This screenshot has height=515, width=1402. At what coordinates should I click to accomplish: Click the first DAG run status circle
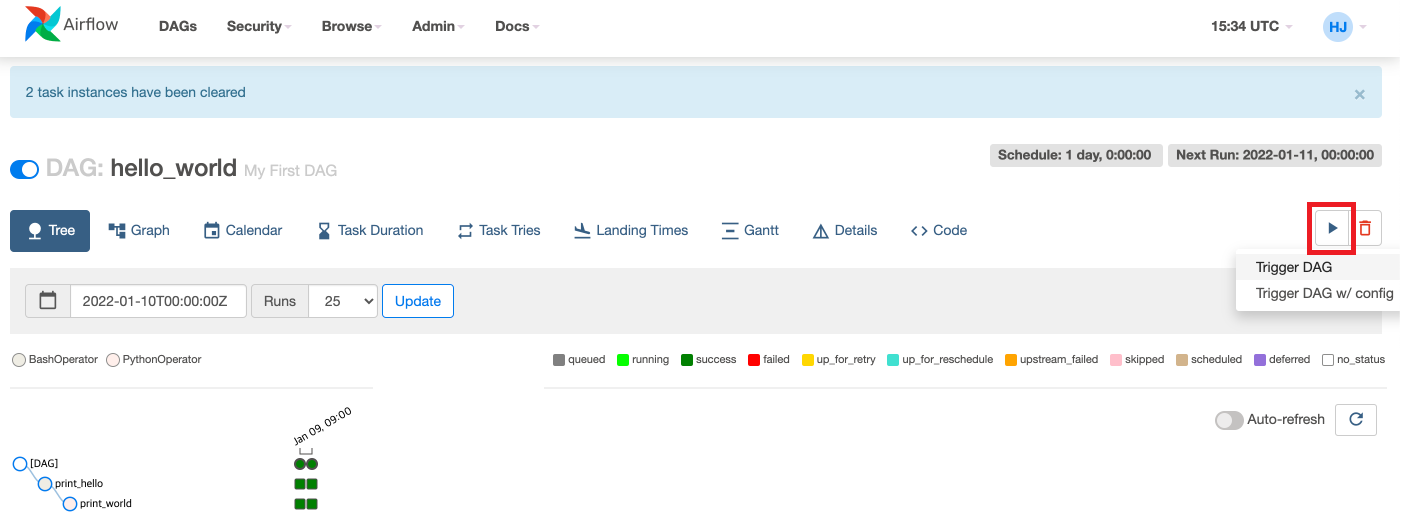[300, 464]
